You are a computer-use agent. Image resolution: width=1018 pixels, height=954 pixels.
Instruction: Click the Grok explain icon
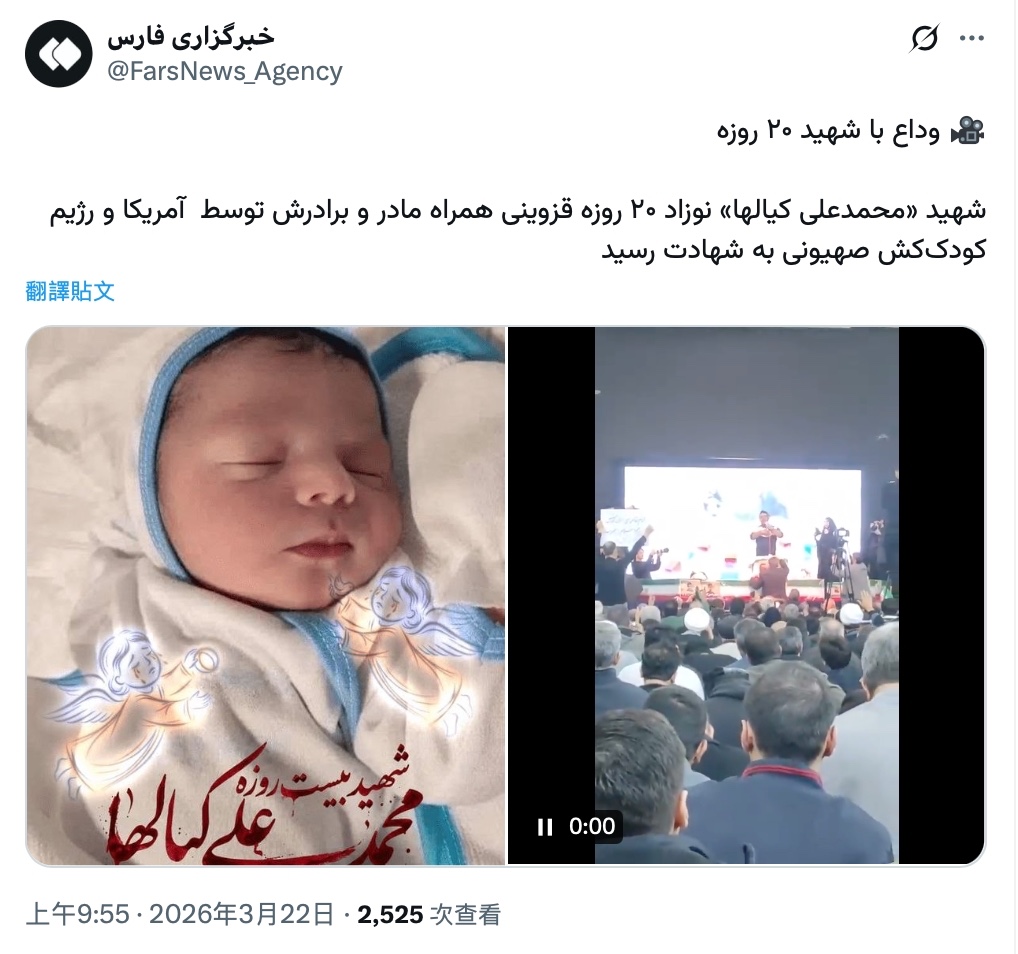[x=923, y=39]
